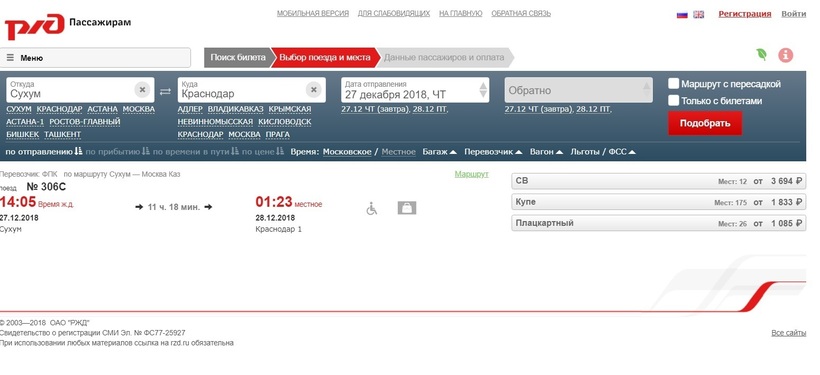Open the Регистрация link

point(745,14)
